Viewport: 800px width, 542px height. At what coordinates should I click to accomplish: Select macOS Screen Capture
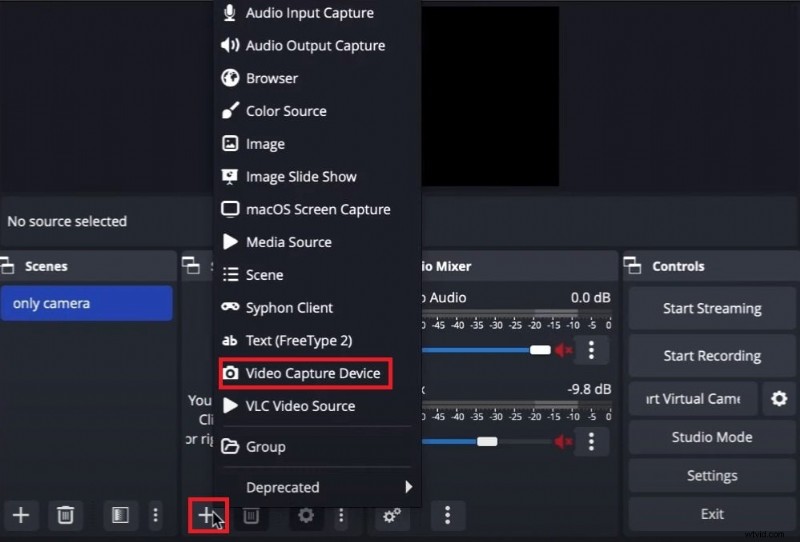pyautogui.click(x=317, y=209)
